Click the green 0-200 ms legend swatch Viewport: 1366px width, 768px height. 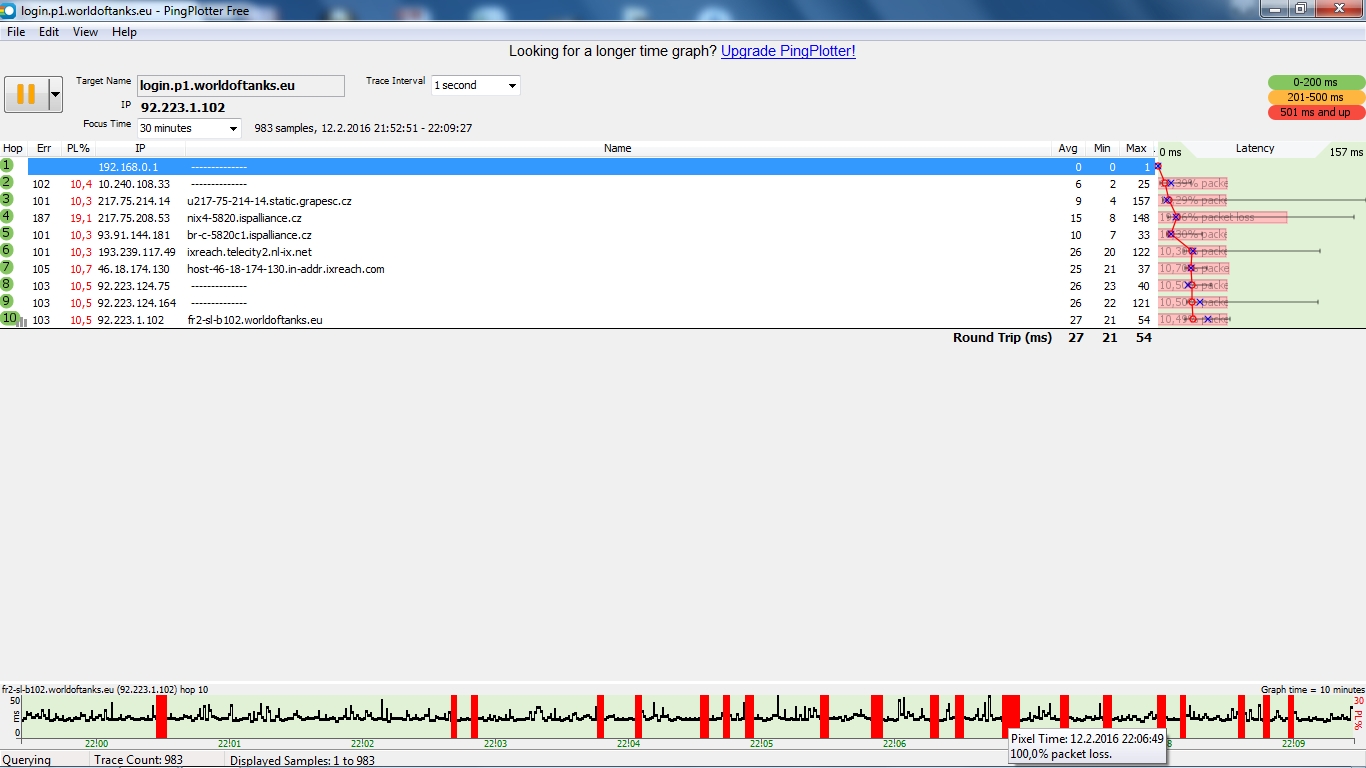click(1315, 83)
